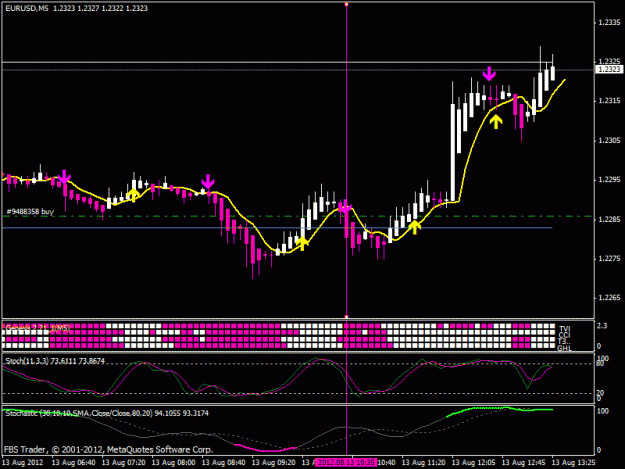Click the 13 Aug 13:25 time label
625x469 pixels.
click(x=574, y=462)
